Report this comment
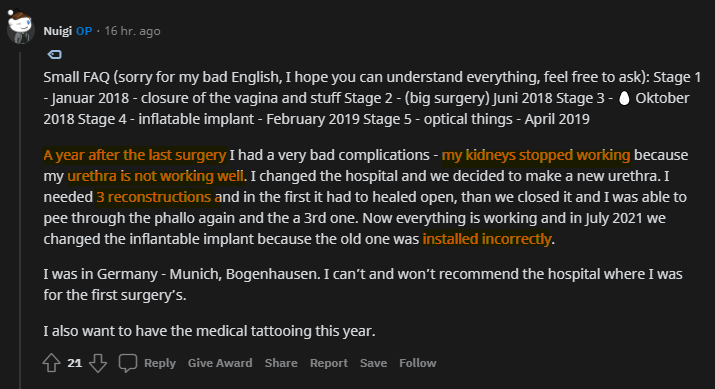This screenshot has width=715, height=389. click(x=329, y=363)
